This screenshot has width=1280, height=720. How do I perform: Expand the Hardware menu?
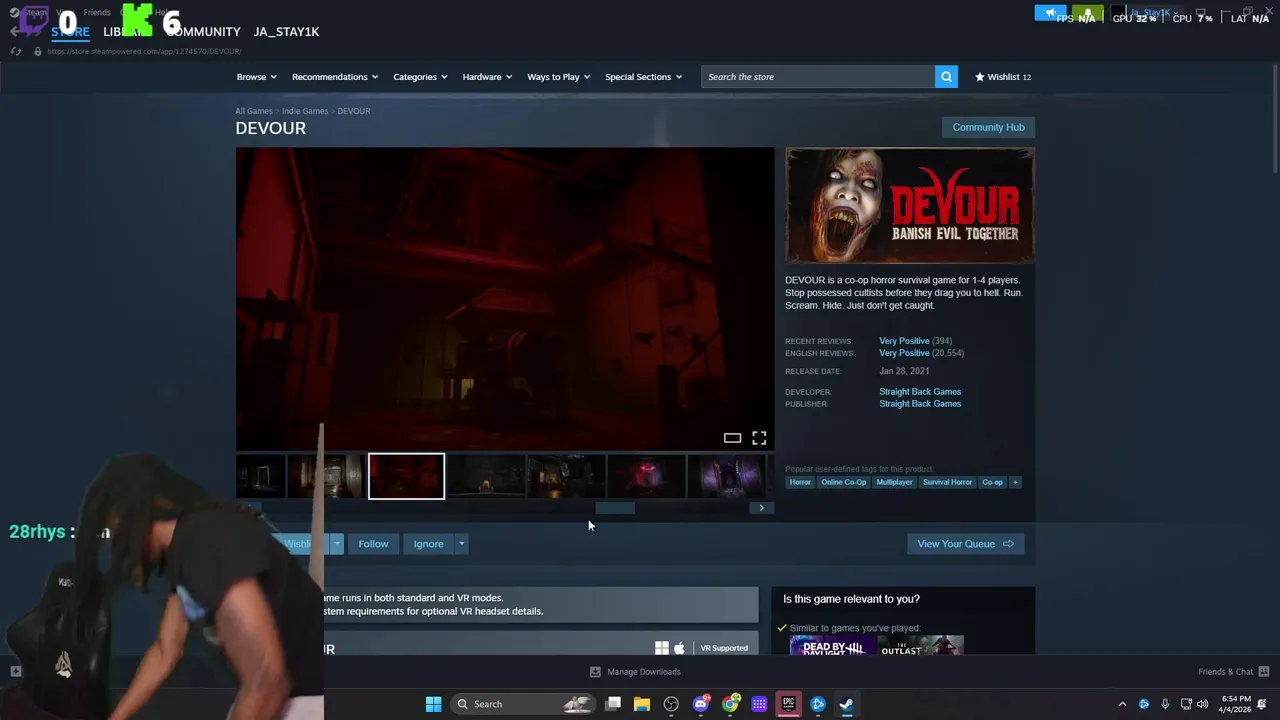click(x=487, y=77)
